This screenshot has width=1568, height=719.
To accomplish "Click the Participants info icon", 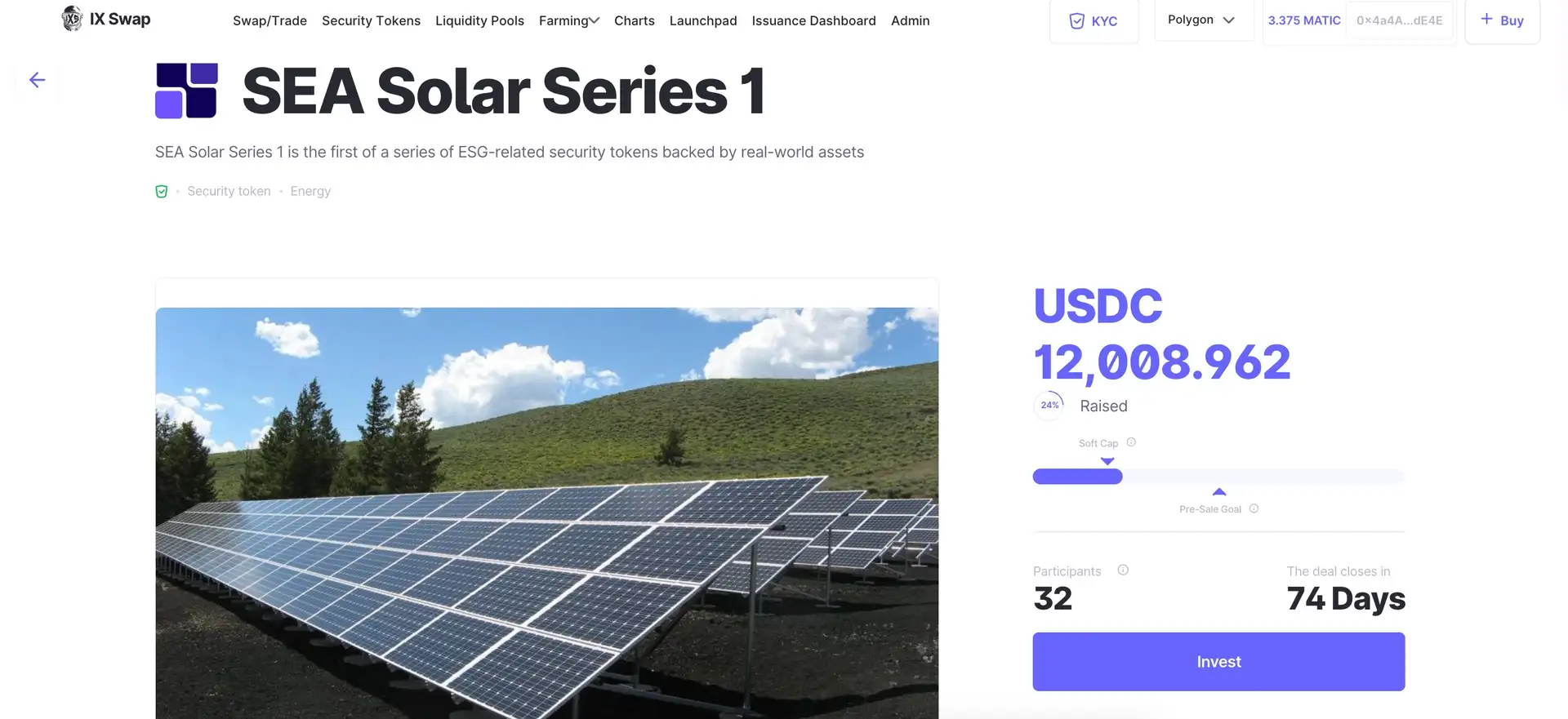I will tap(1123, 570).
